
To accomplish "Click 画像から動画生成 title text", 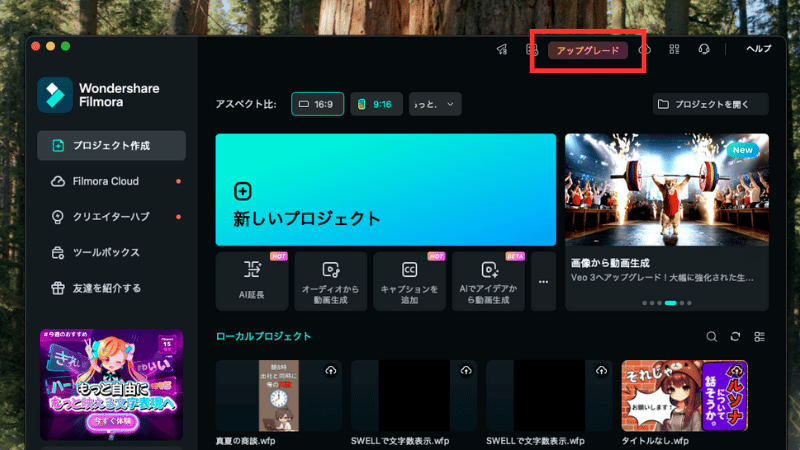I will click(x=610, y=263).
